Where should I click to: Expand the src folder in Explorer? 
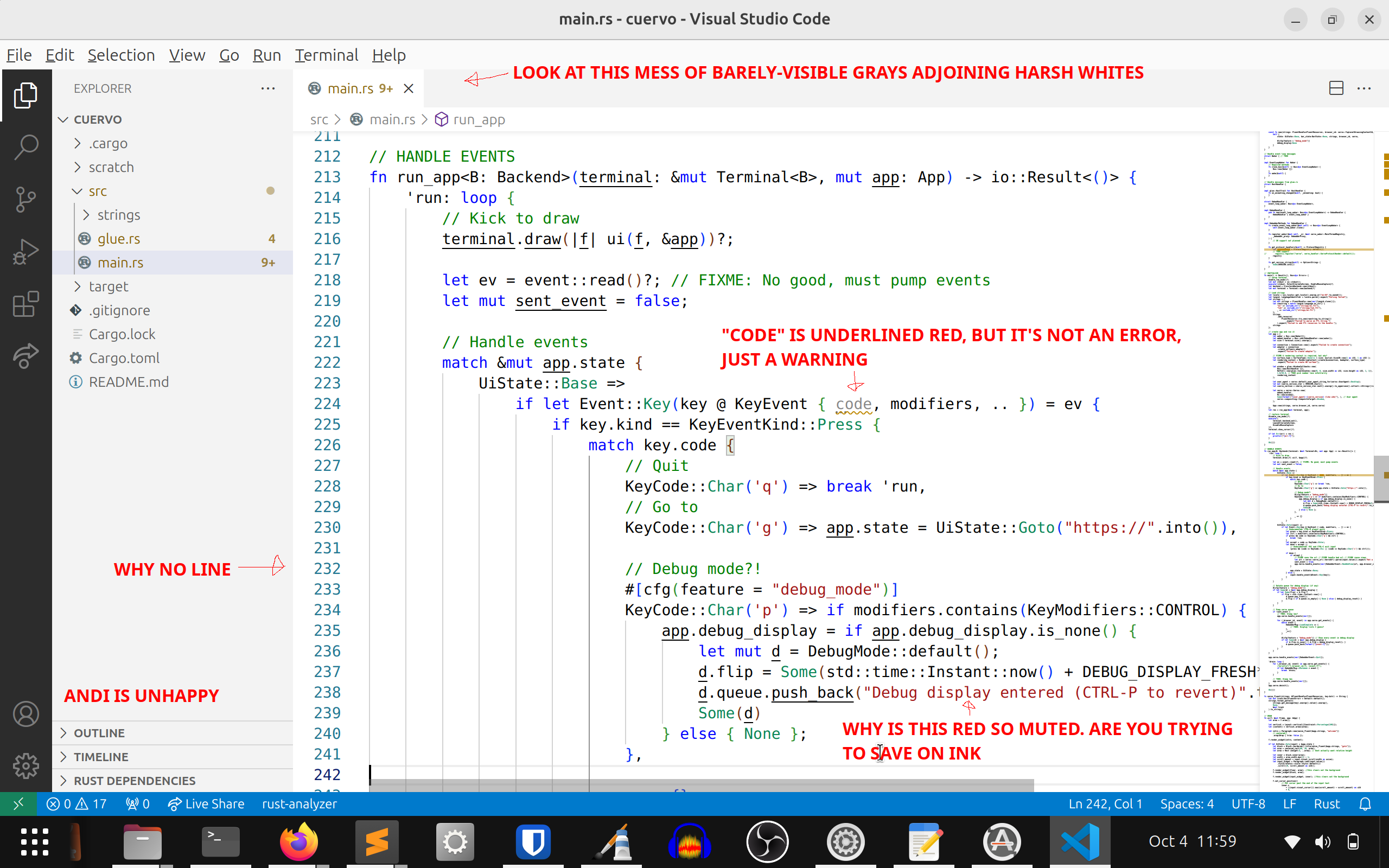tap(76, 190)
